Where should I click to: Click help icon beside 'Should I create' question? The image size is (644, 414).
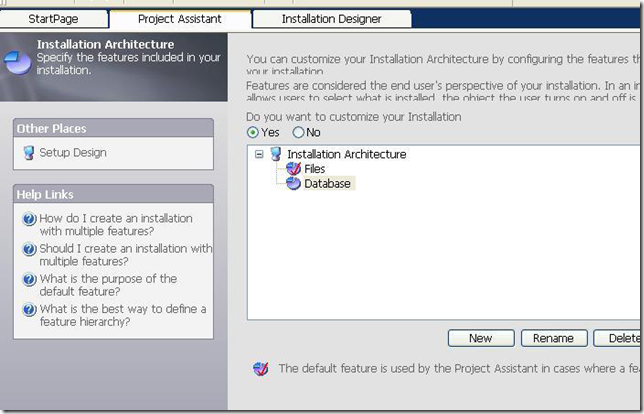(x=29, y=249)
